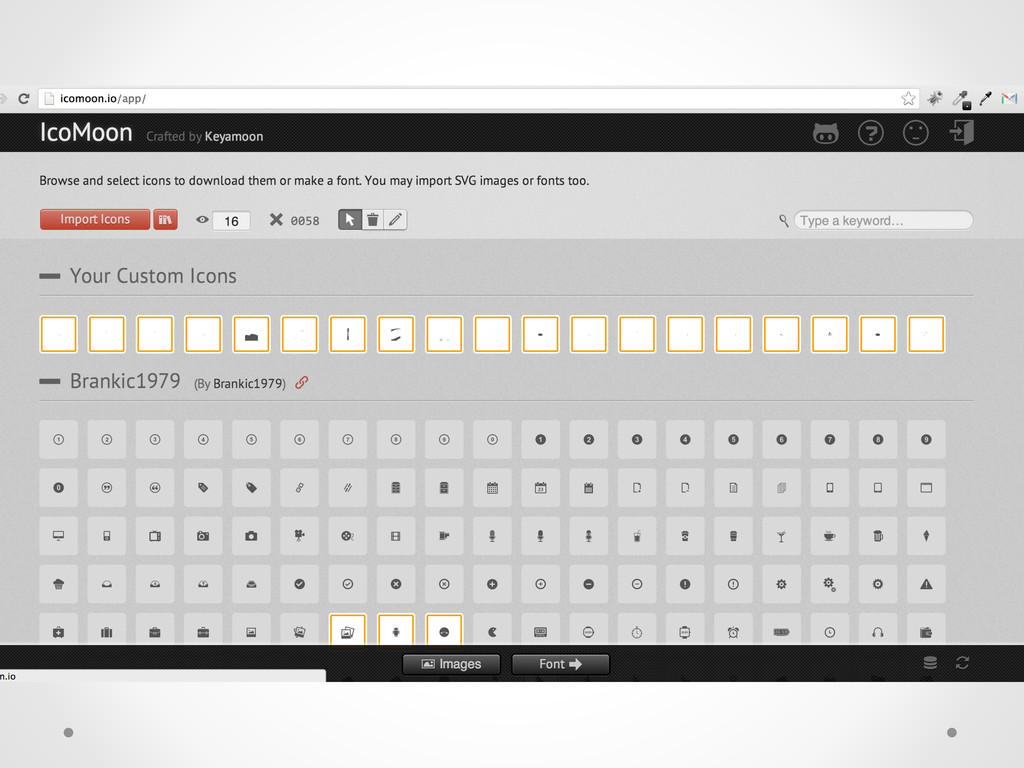Screen dimensions: 1024x768
Task: Select the calendar showing 23 icon
Action: click(x=541, y=488)
